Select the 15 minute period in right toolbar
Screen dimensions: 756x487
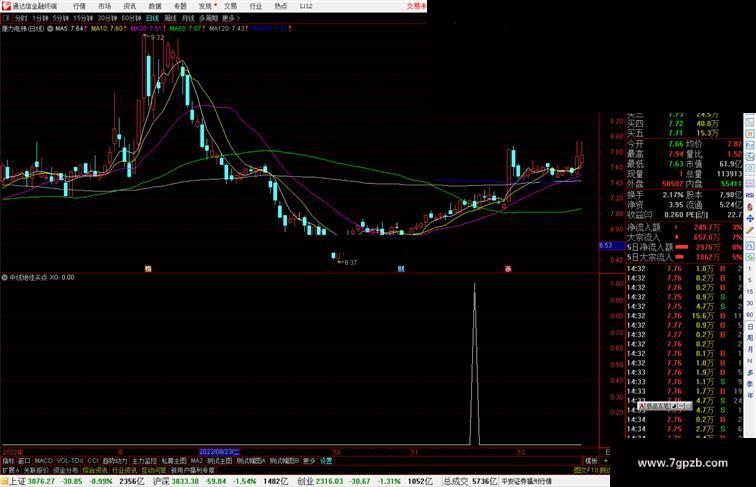click(750, 292)
